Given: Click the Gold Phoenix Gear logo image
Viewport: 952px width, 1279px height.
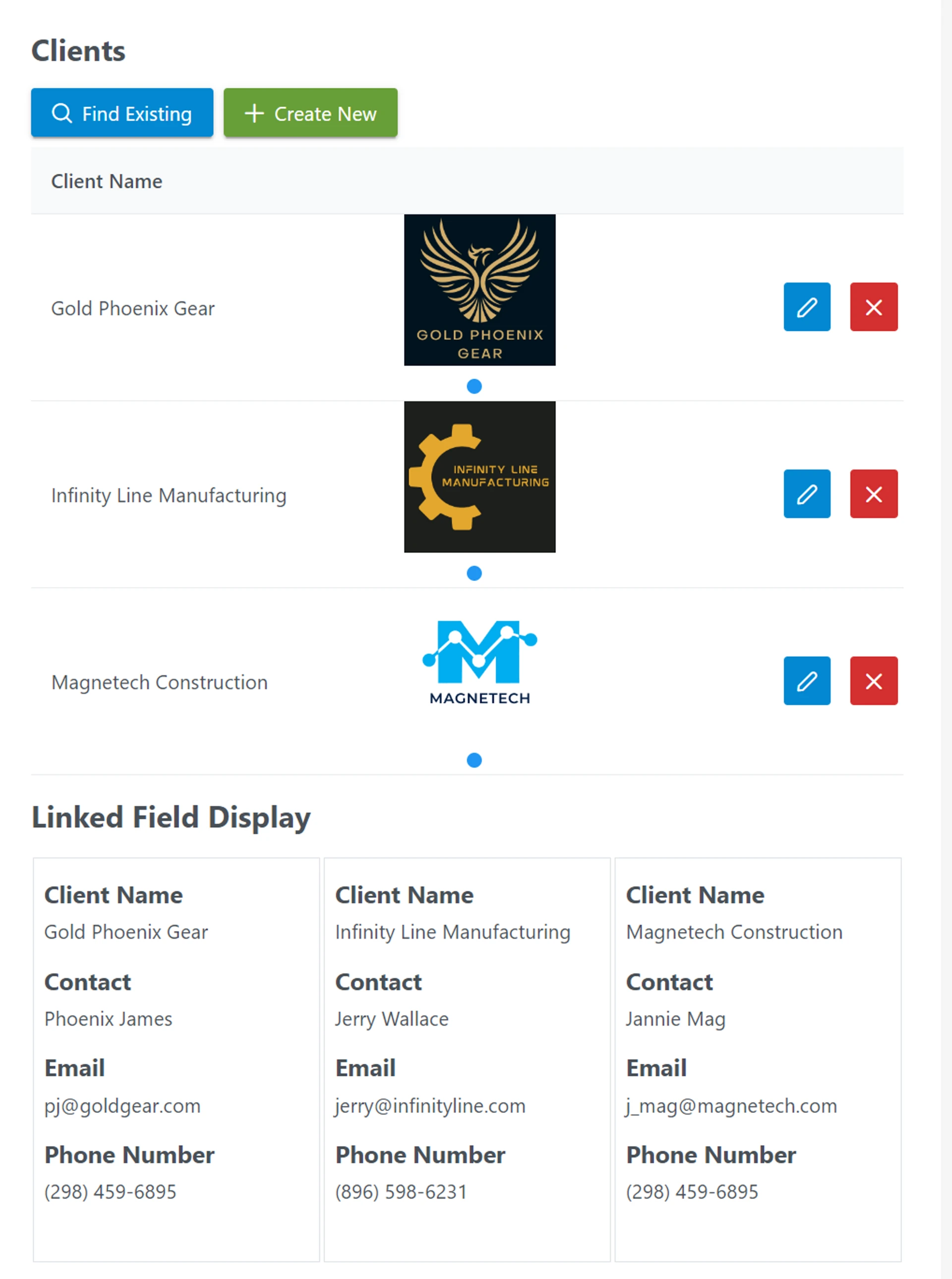Looking at the screenshot, I should pos(479,290).
